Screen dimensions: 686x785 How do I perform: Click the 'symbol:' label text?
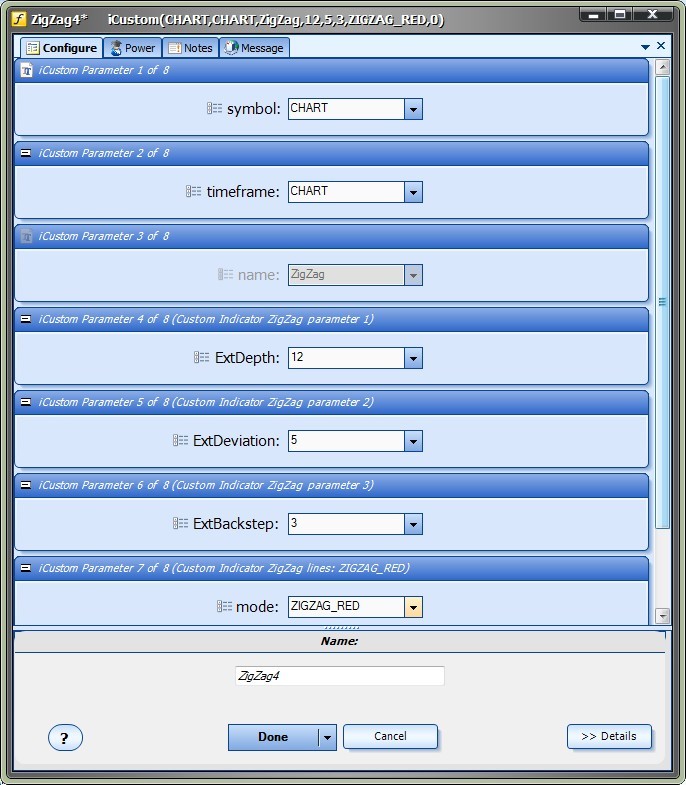254,109
